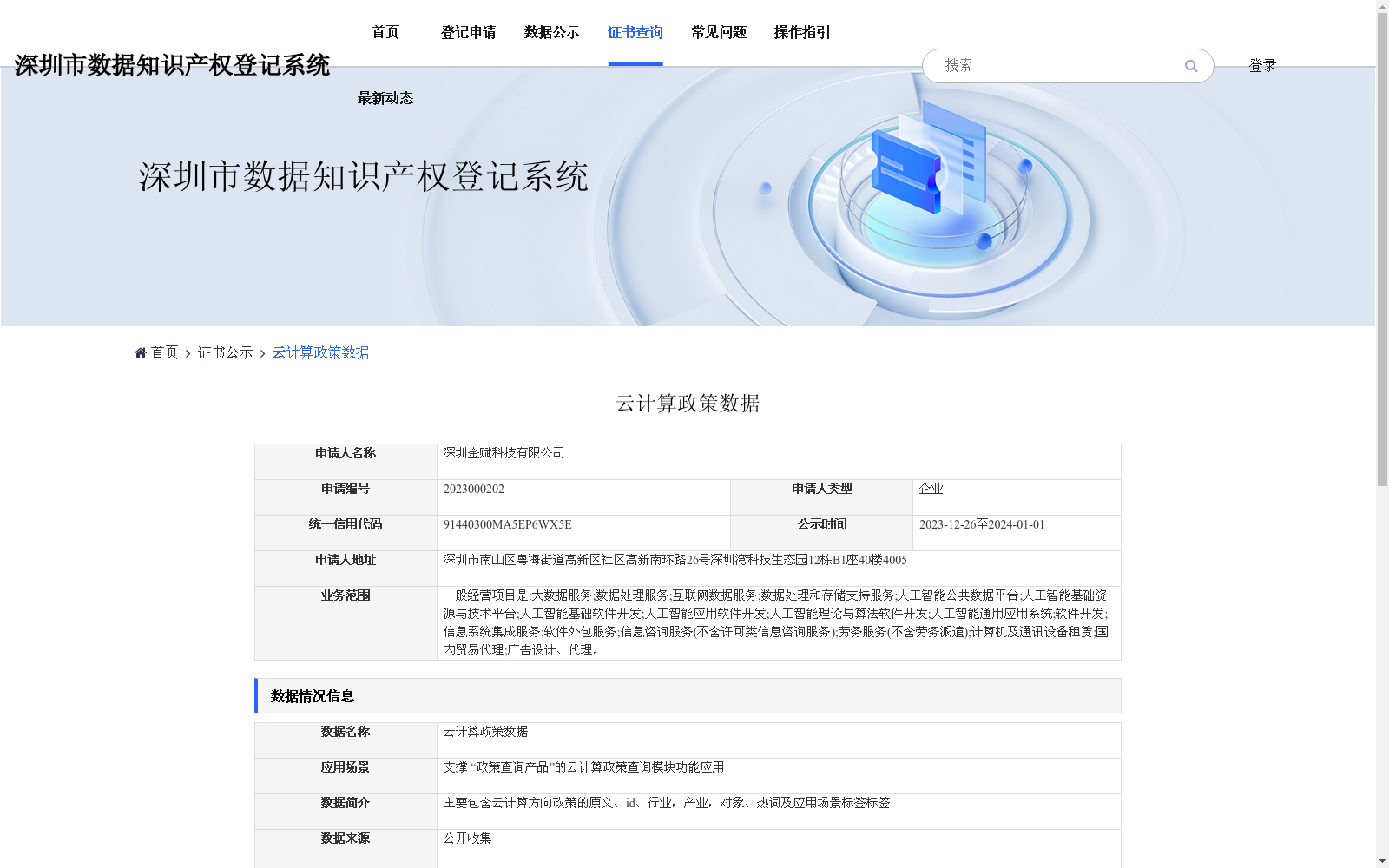Click the 数据来源 label cell
Screen dimensions: 1389x868
pos(346,847)
